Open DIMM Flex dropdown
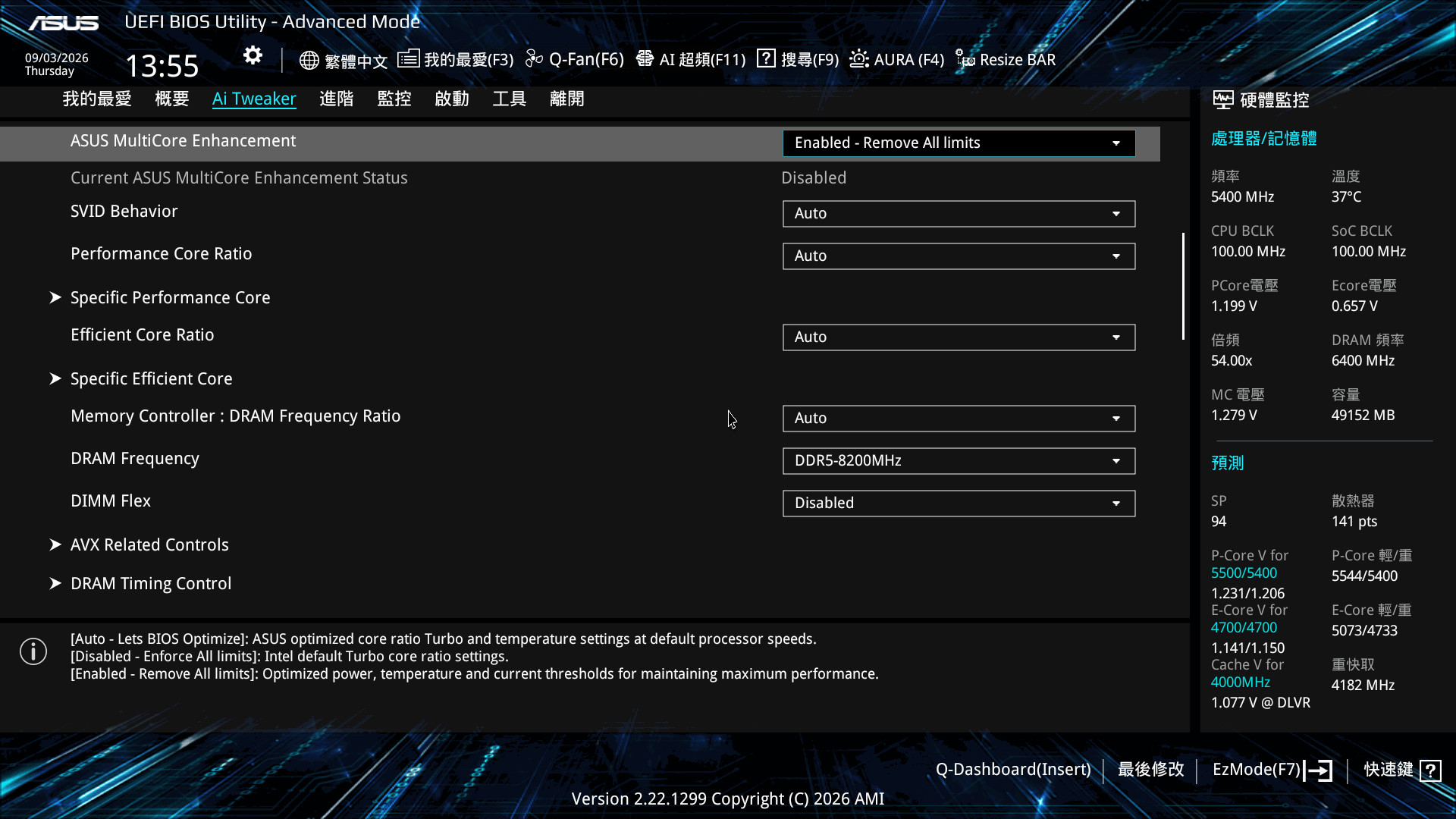1456x819 pixels. 959,504
